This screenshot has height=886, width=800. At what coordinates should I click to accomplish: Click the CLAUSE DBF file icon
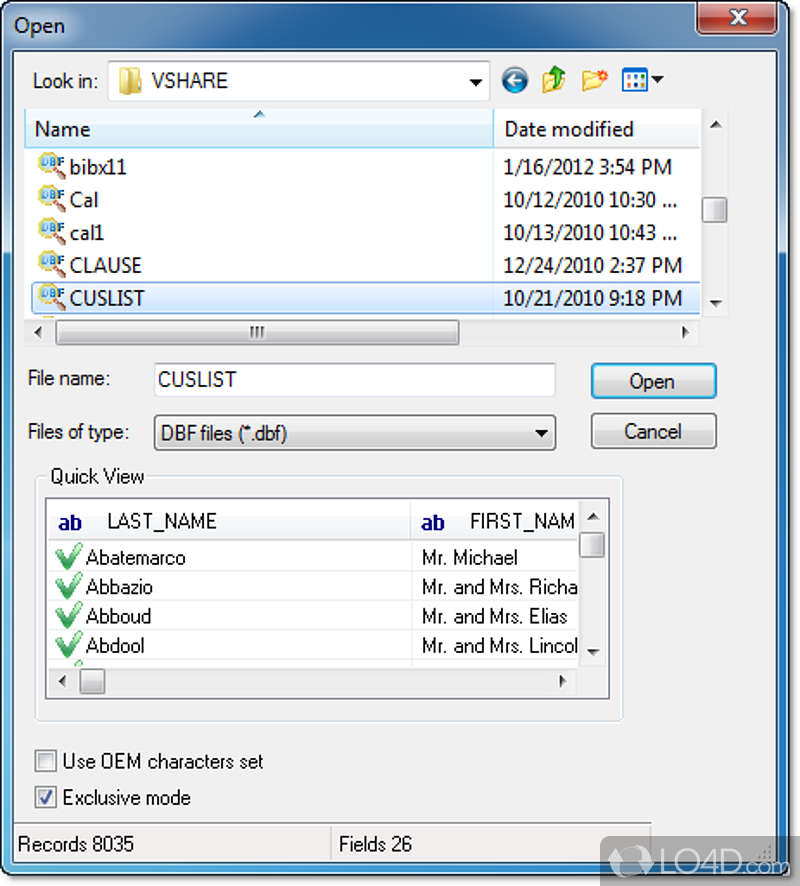click(x=51, y=264)
